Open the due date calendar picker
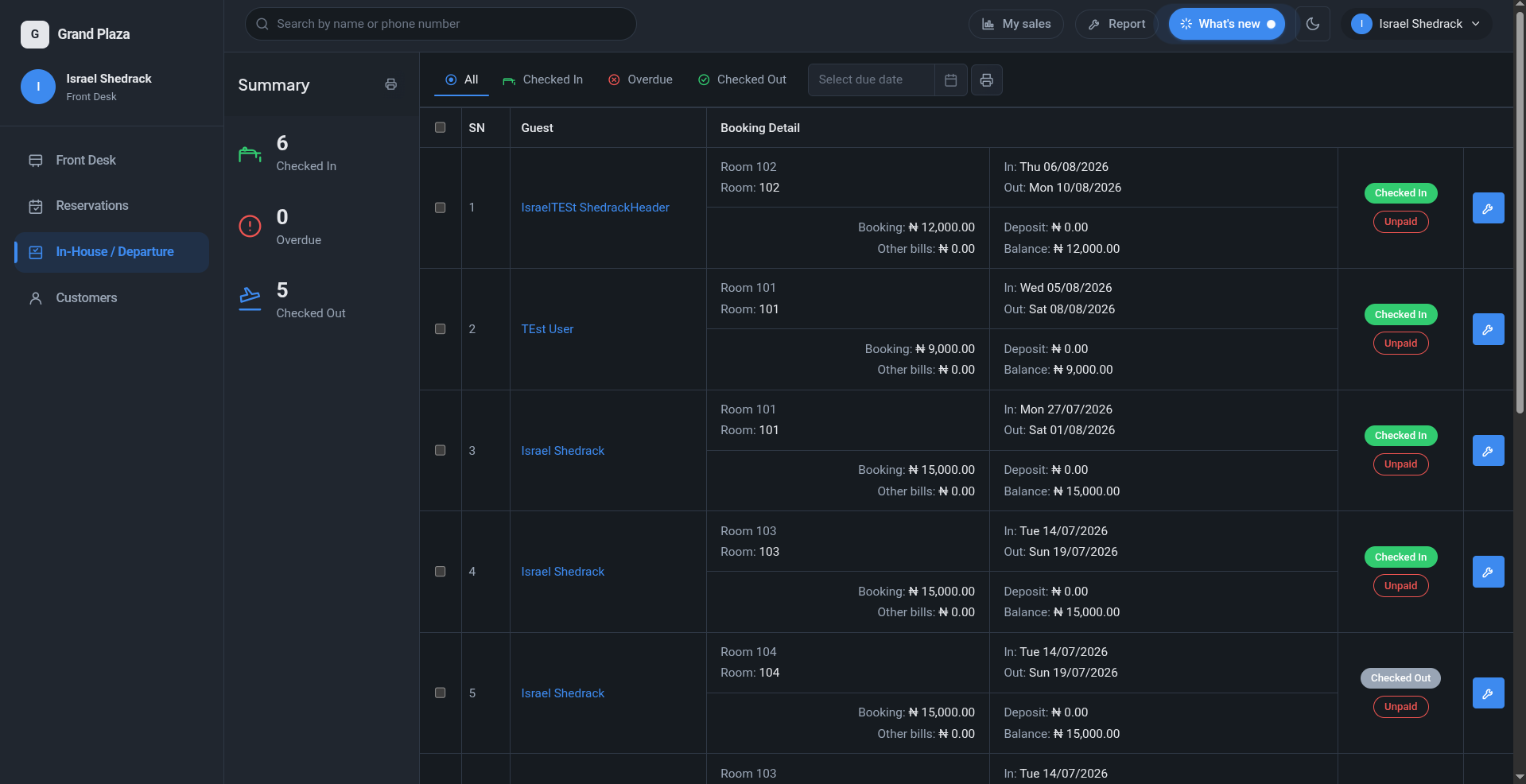 (x=950, y=80)
